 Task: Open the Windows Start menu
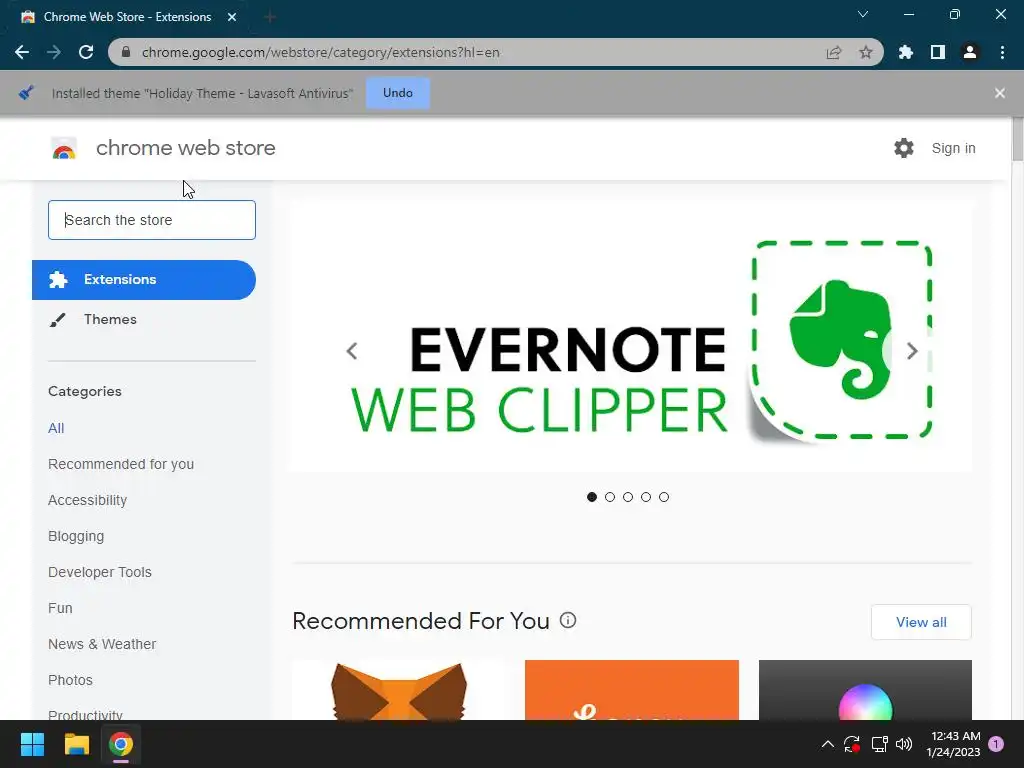(x=32, y=744)
